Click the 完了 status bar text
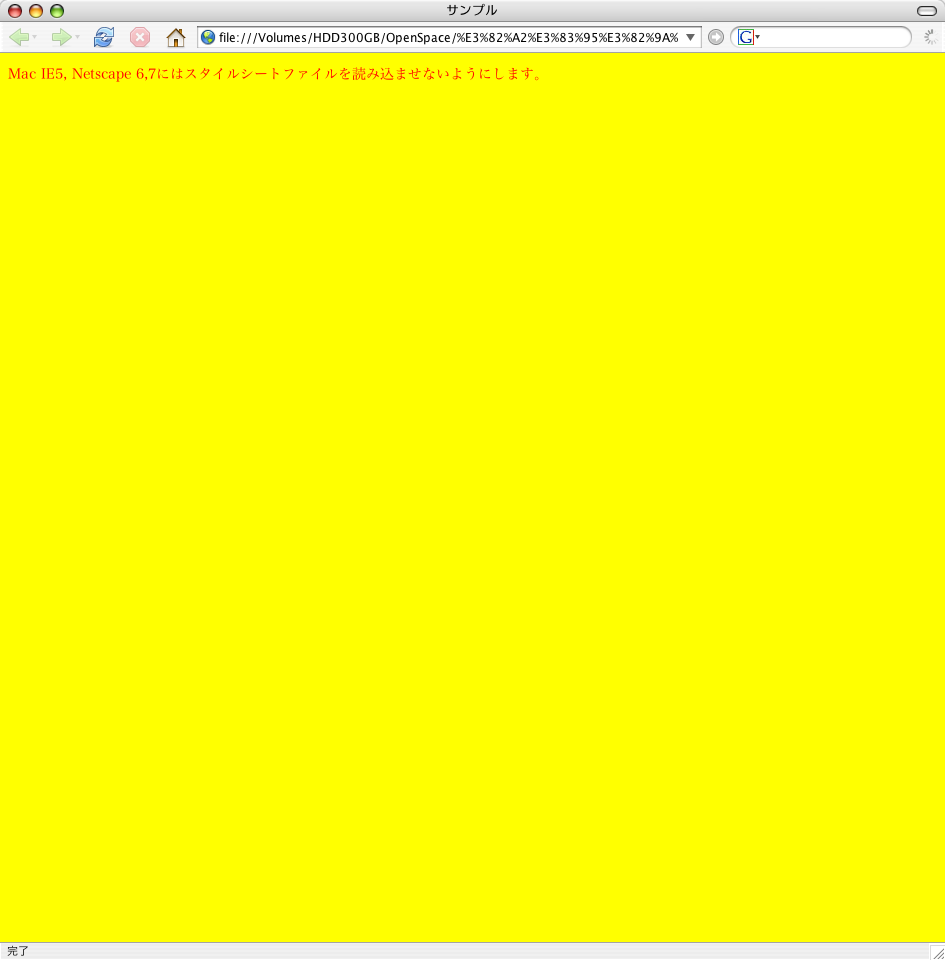This screenshot has width=945, height=960. pos(18,951)
